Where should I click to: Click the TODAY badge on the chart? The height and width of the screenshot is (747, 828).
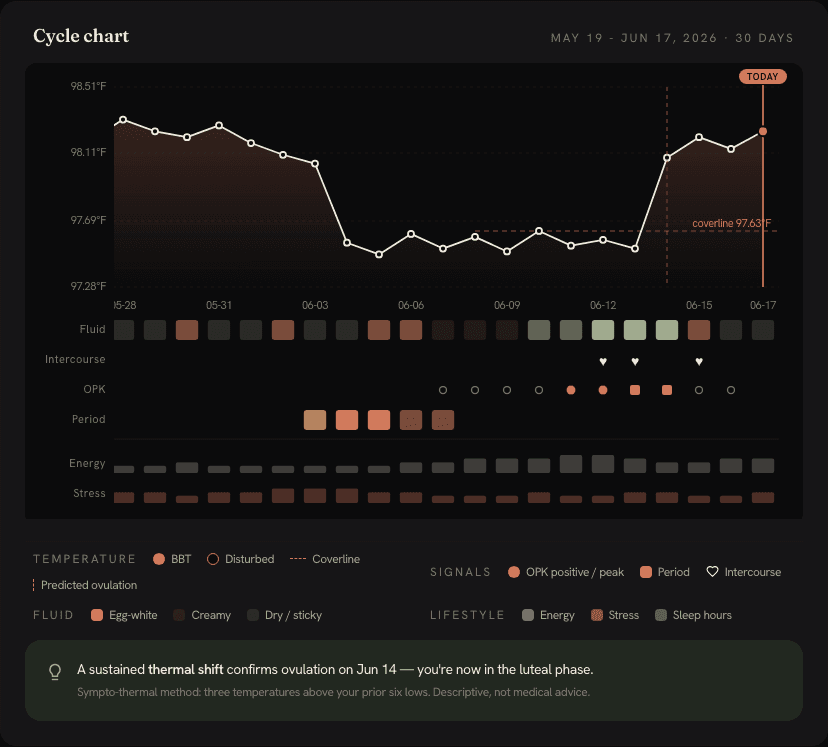763,77
